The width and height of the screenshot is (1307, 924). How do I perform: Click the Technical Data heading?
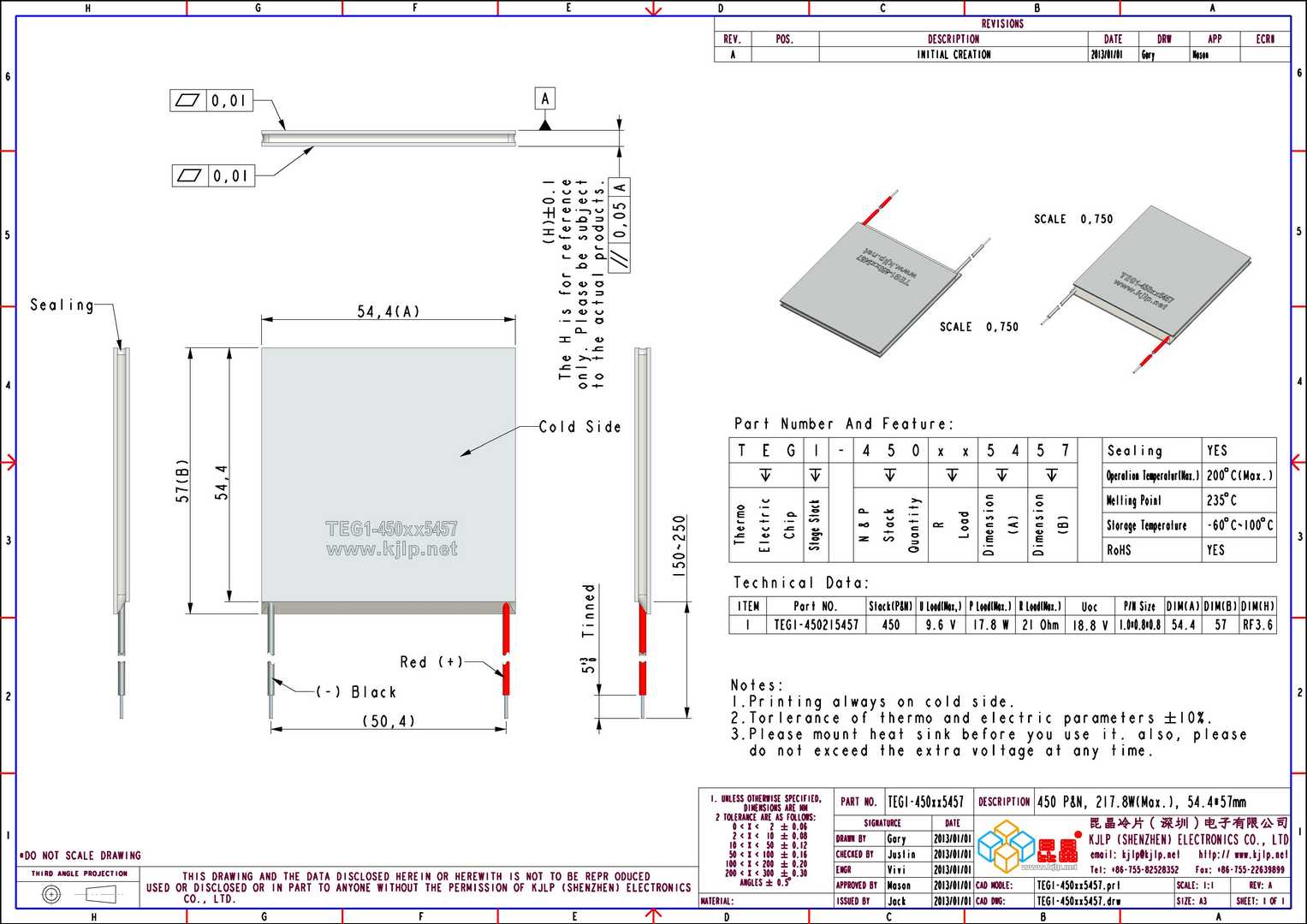coord(800,583)
